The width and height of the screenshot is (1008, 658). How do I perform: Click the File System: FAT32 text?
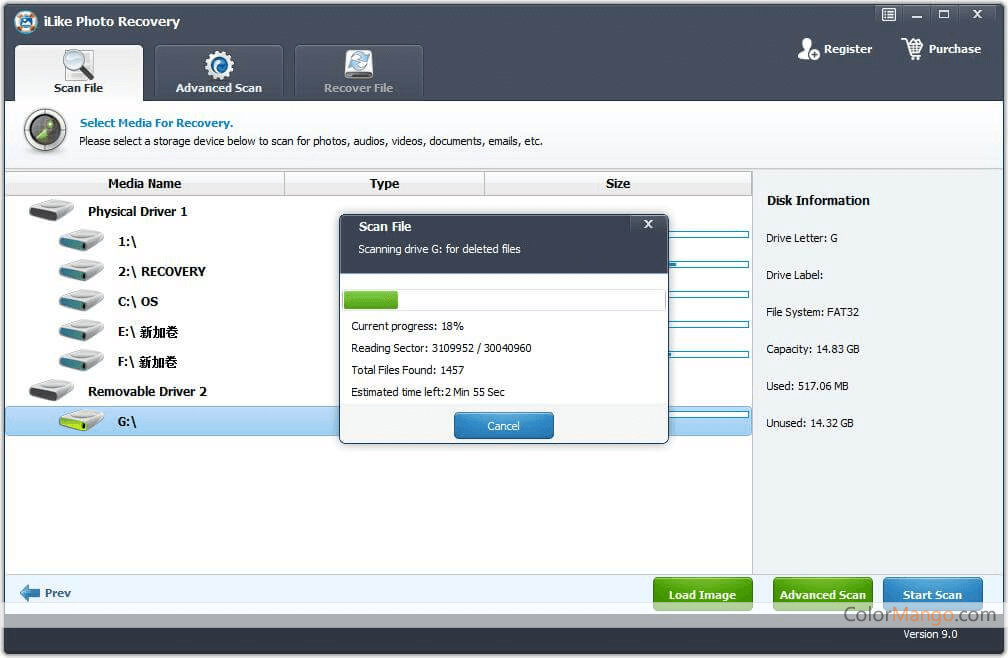812,312
